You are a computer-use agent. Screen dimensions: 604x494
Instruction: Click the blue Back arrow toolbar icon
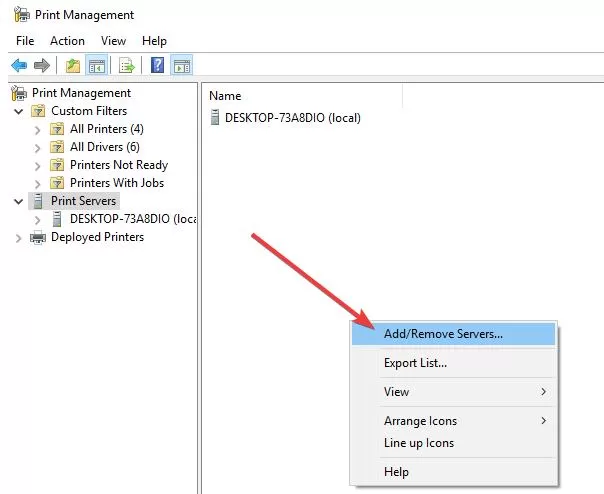pos(19,66)
